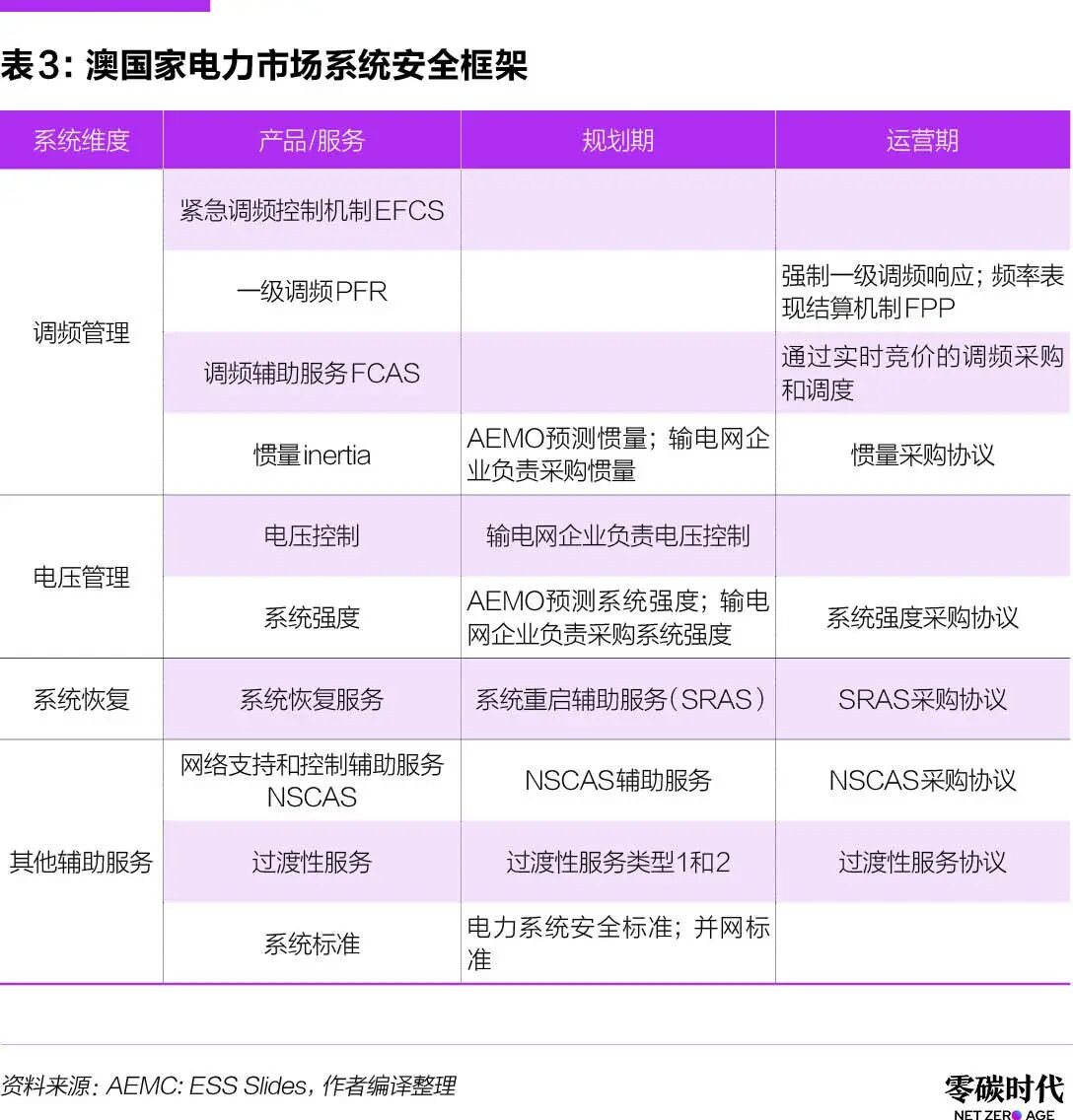This screenshot has height=1120, width=1073.
Task: Select the SRAS采购协议 cell
Action: (x=922, y=700)
